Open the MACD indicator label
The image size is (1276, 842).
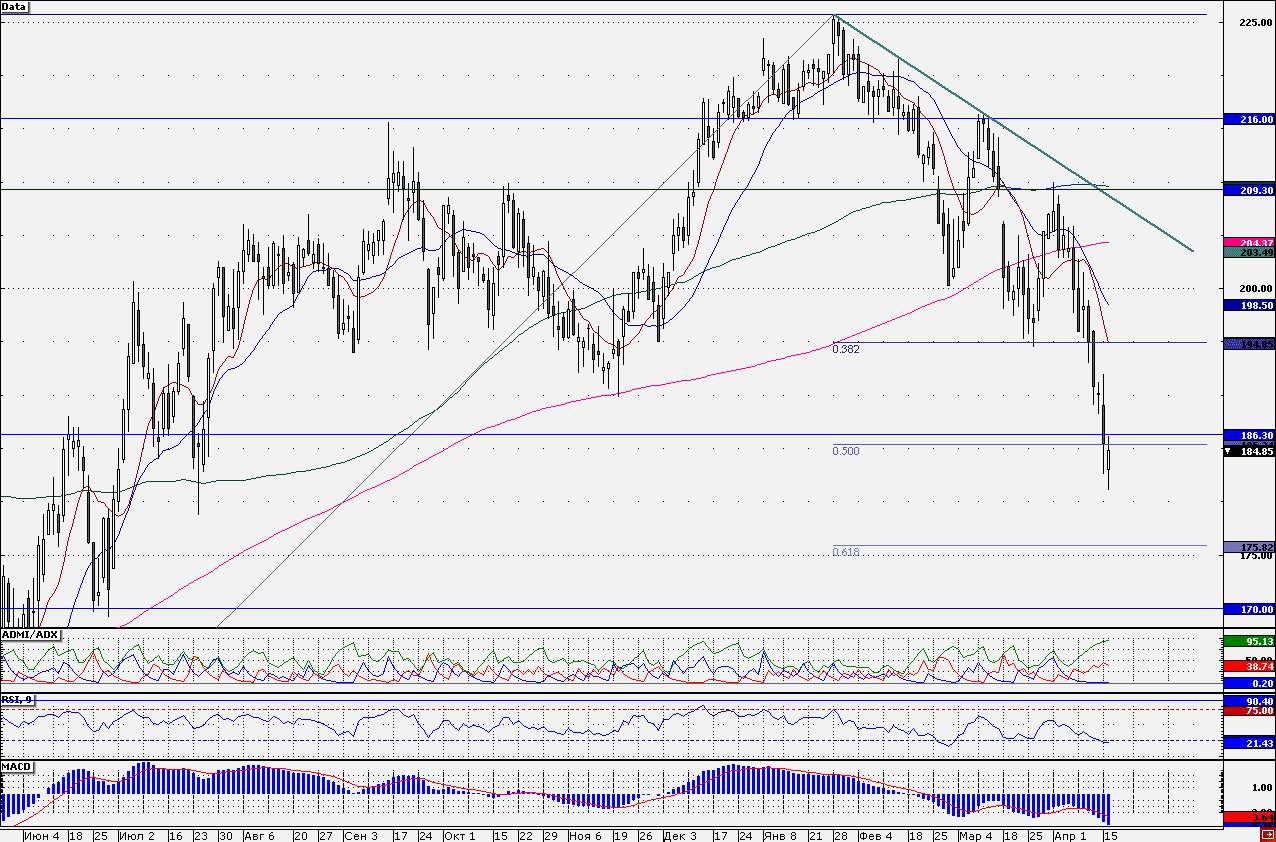click(x=16, y=766)
